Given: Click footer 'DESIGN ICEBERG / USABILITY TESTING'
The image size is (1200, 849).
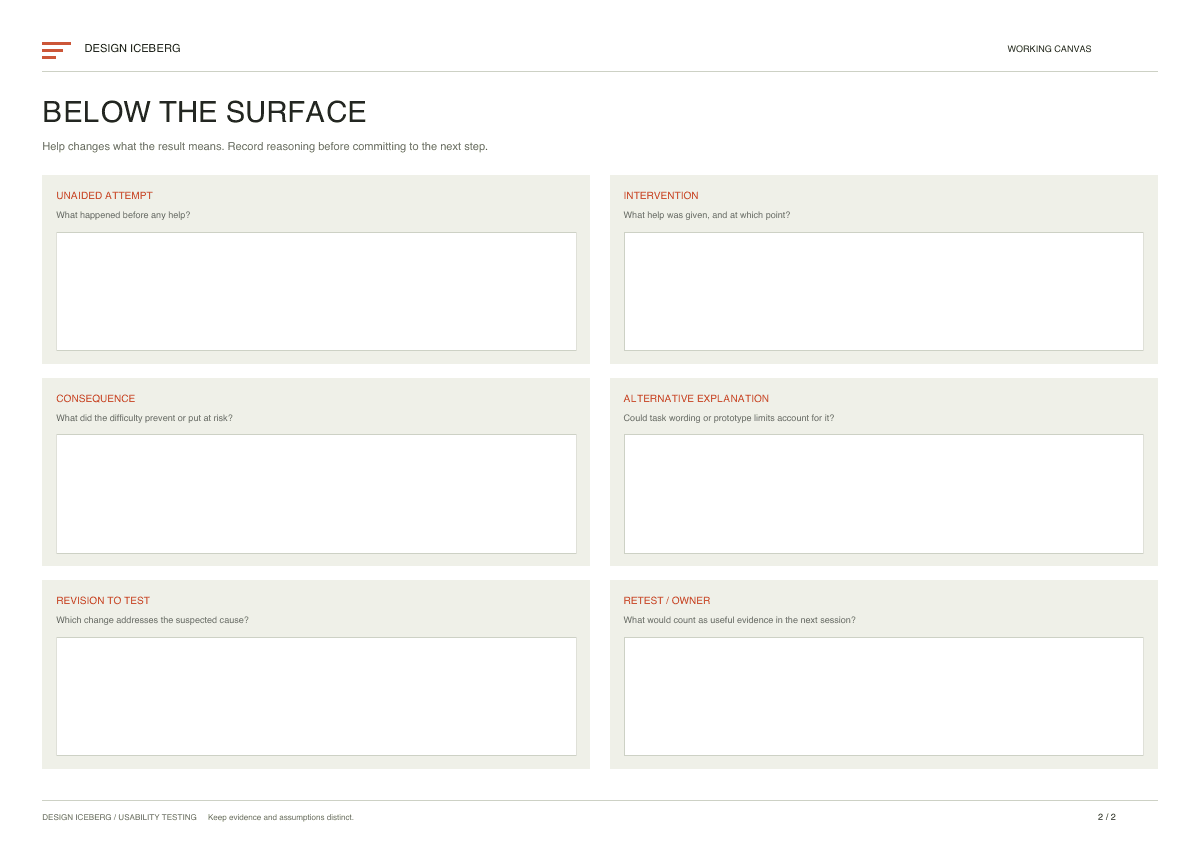Looking at the screenshot, I should pyautogui.click(x=119, y=817).
